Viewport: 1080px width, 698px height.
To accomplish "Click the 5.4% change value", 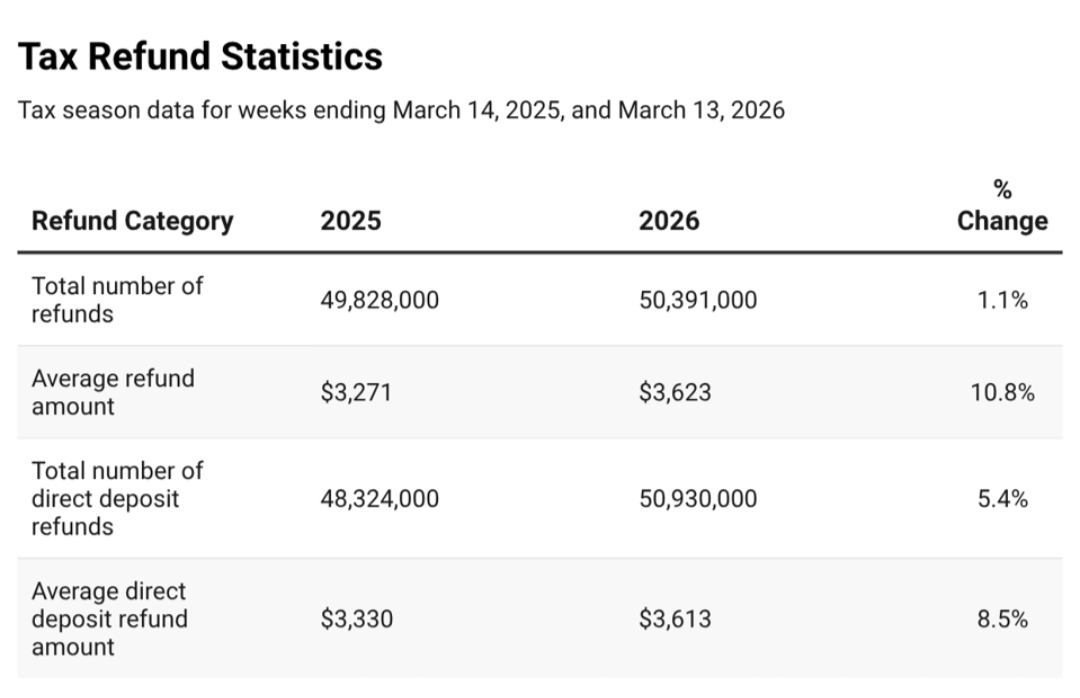I will tap(1002, 499).
